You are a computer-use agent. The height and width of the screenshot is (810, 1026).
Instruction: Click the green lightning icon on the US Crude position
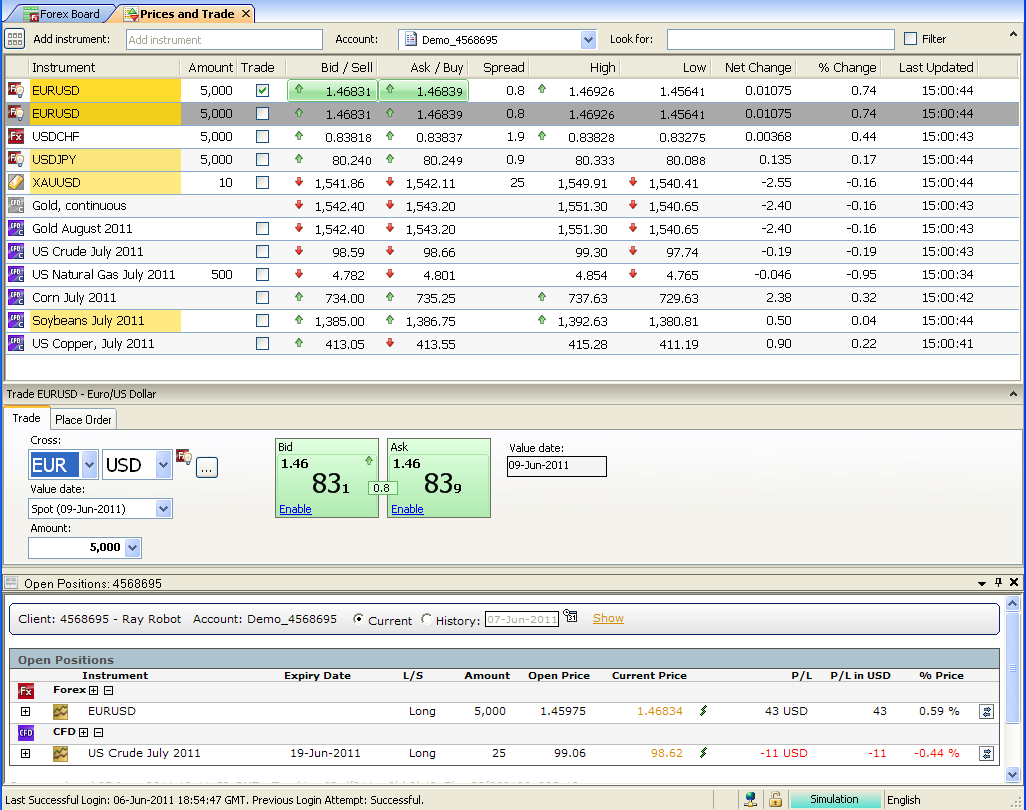click(703, 753)
